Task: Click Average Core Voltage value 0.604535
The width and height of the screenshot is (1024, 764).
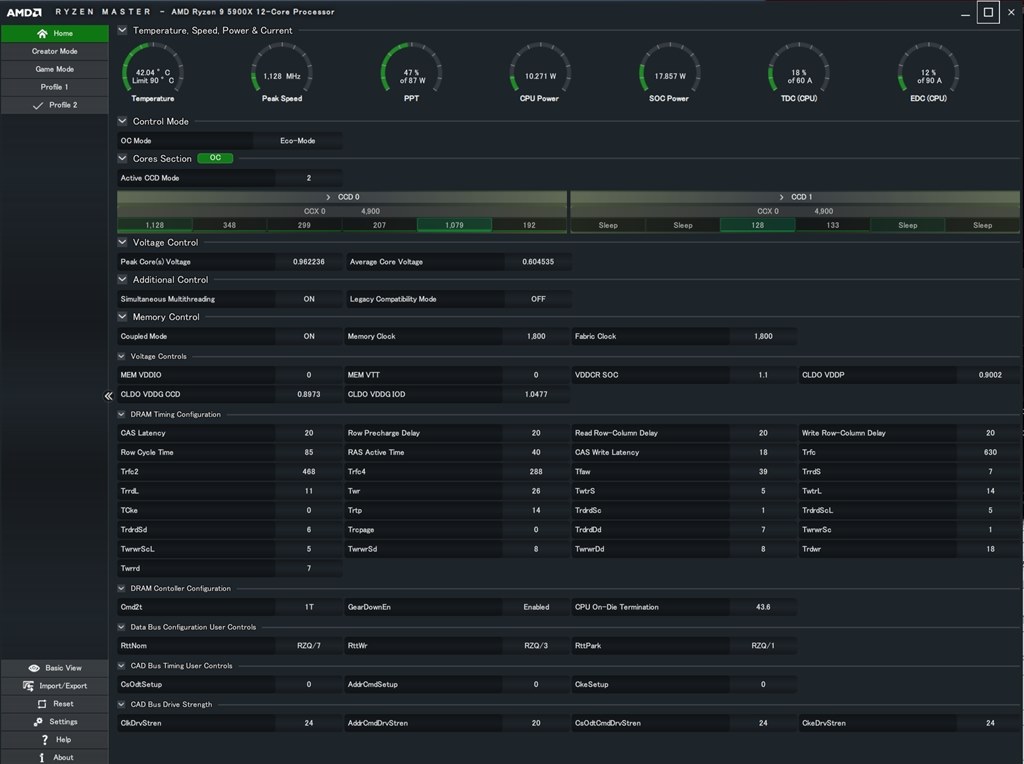Action: (x=538, y=262)
